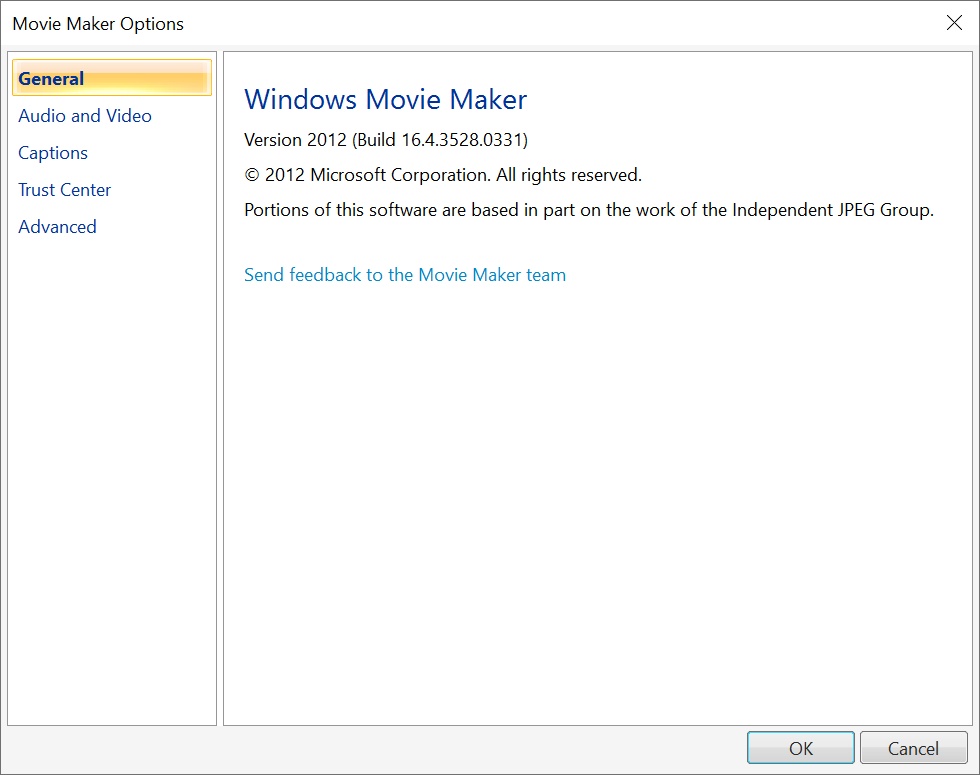Click the Version 2012 build number text
This screenshot has width=980, height=775.
[386, 140]
